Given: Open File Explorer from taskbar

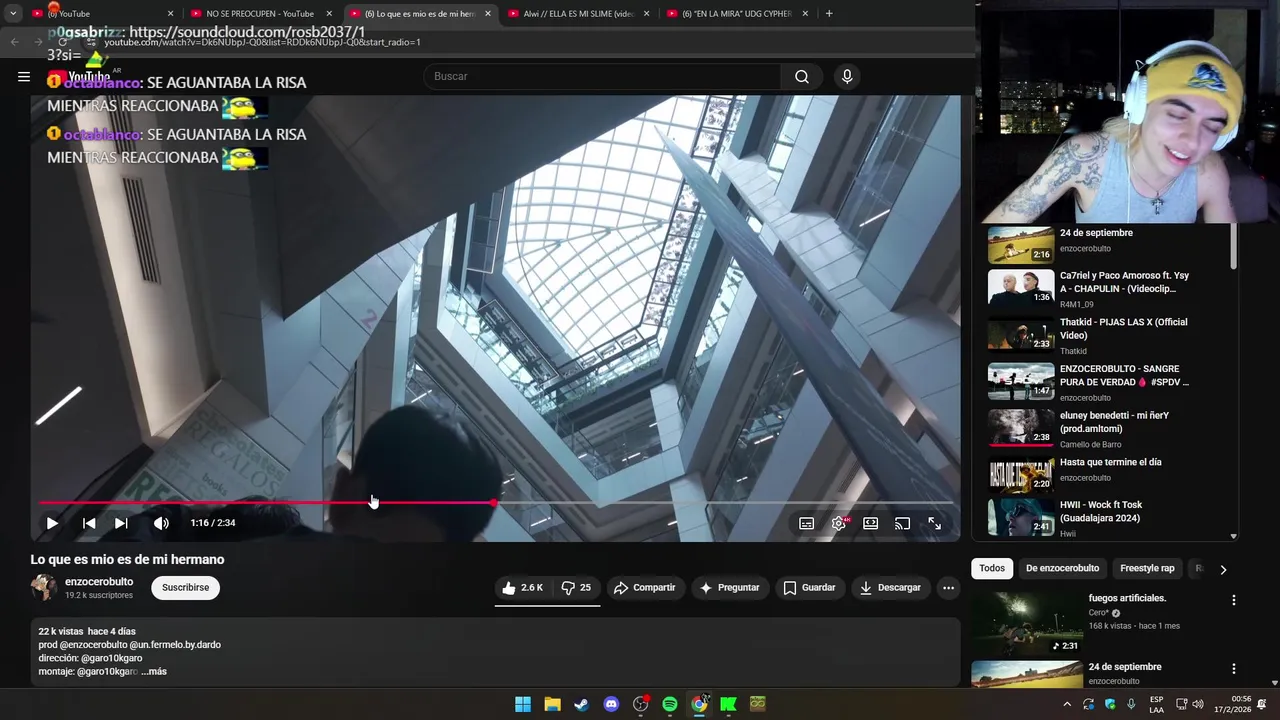Looking at the screenshot, I should click(552, 704).
